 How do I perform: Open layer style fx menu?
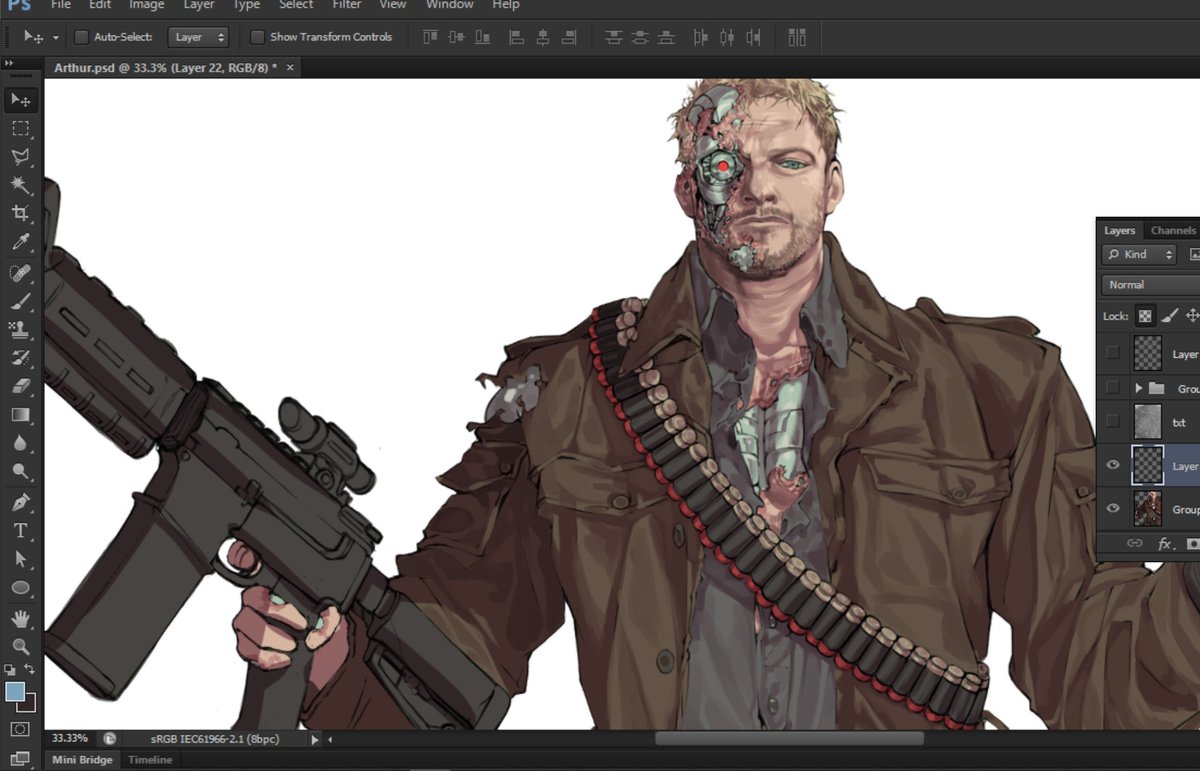[1164, 544]
